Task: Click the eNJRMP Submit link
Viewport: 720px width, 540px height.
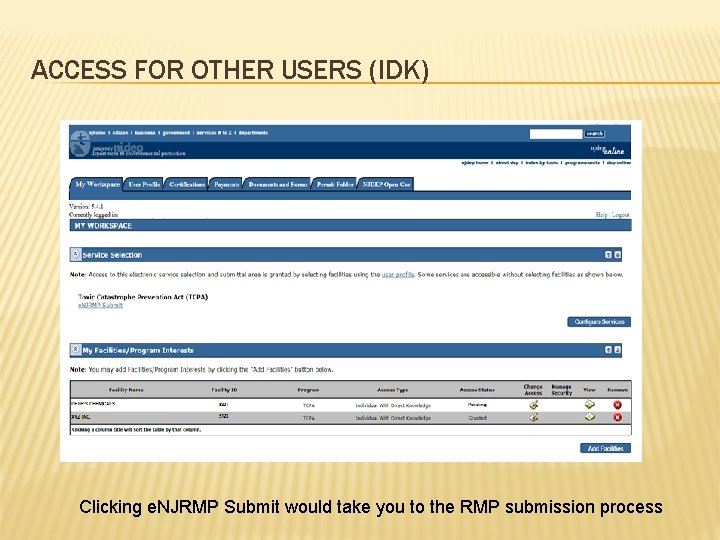Action: [100, 305]
